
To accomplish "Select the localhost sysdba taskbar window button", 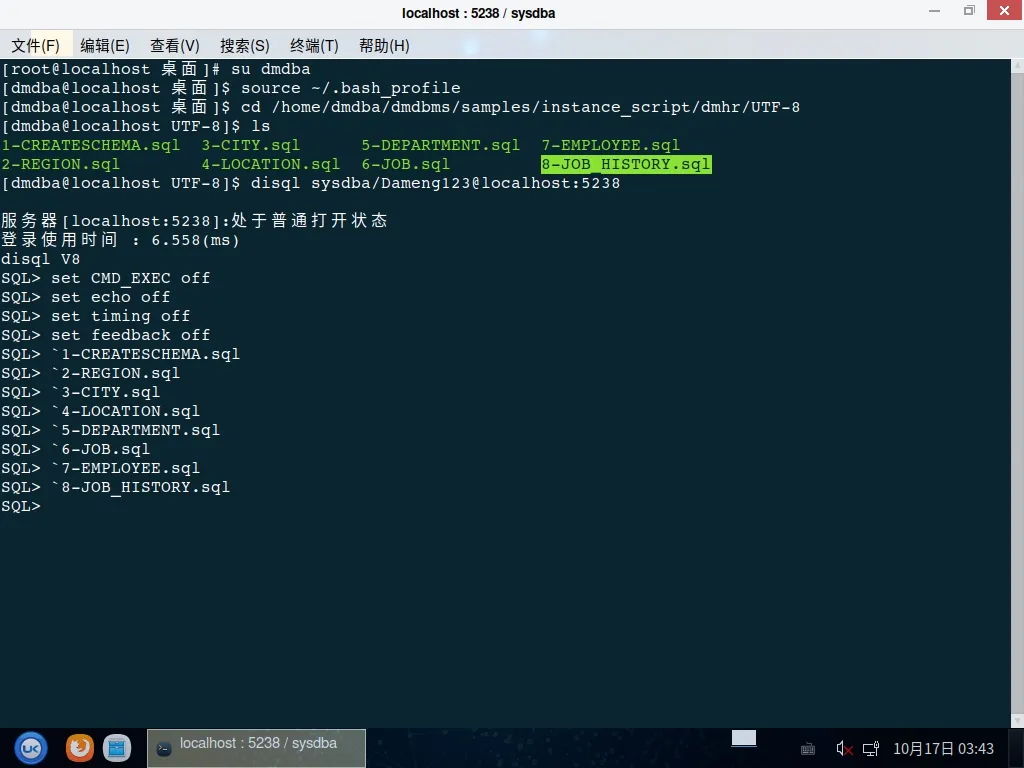I will point(257,748).
